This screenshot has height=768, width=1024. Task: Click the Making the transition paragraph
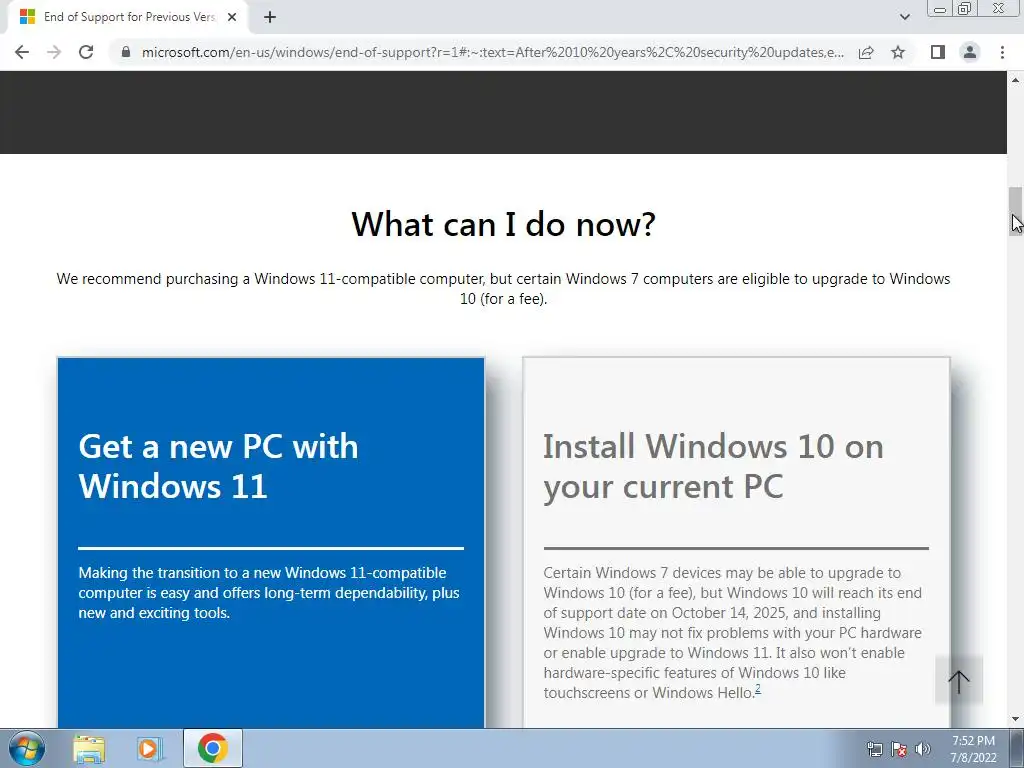pos(269,593)
